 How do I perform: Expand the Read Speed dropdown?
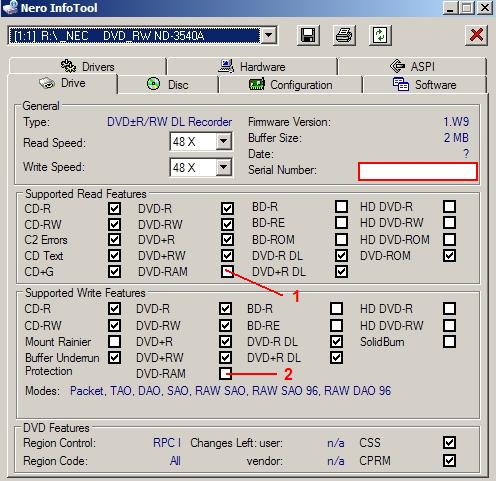223,141
